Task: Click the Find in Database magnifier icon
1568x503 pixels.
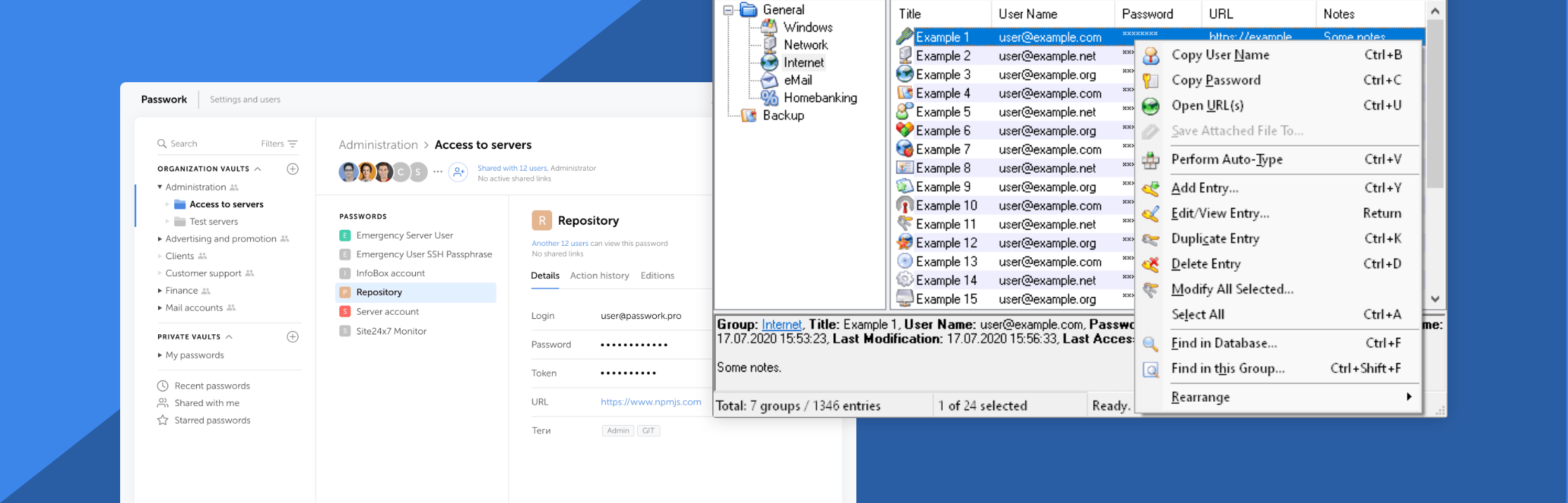Action: pos(1151,344)
